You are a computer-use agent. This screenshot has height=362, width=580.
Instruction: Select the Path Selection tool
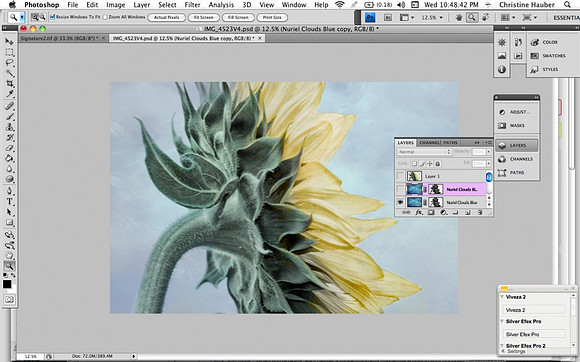9,212
